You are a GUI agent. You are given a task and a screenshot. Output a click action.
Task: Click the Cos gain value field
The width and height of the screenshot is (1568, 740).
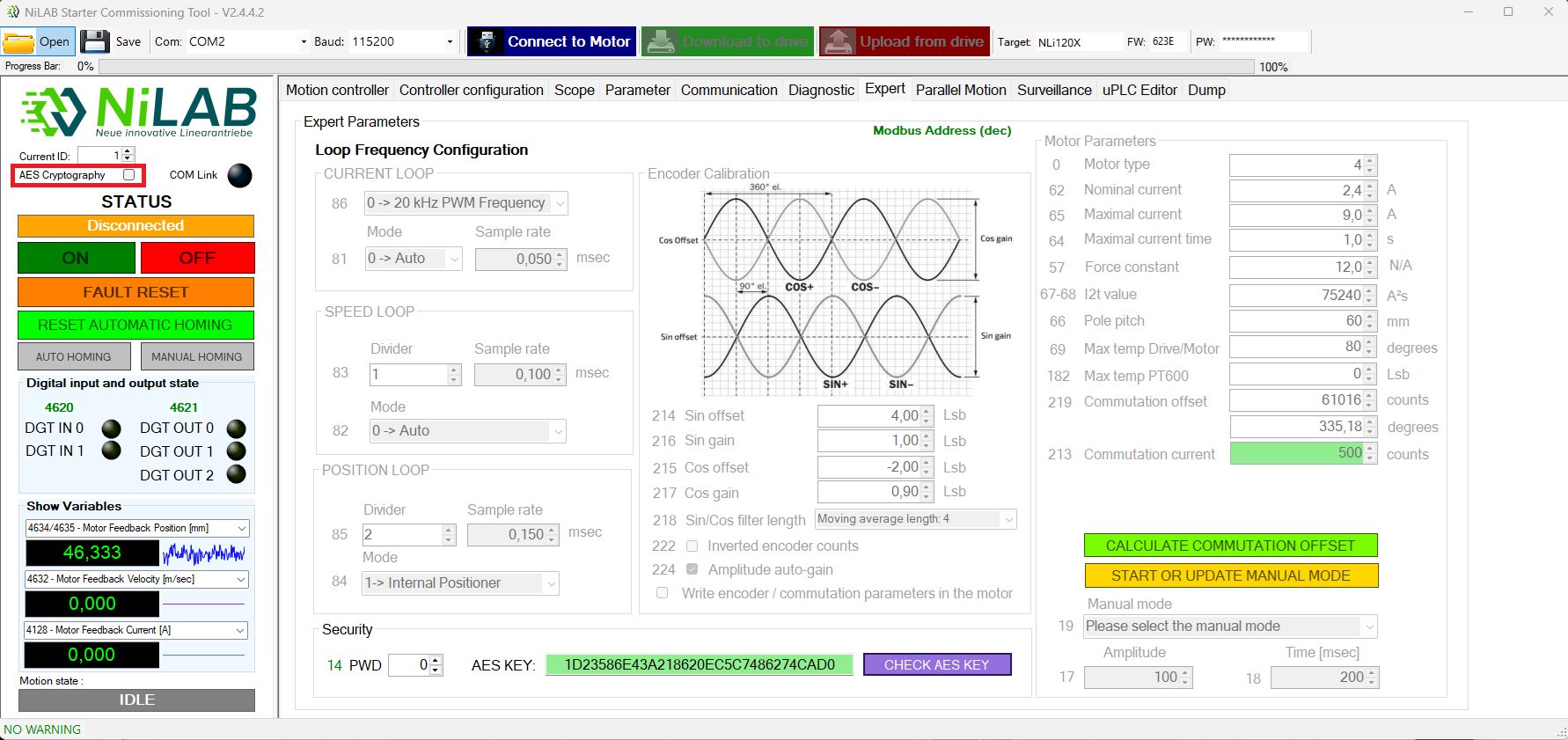876,493
